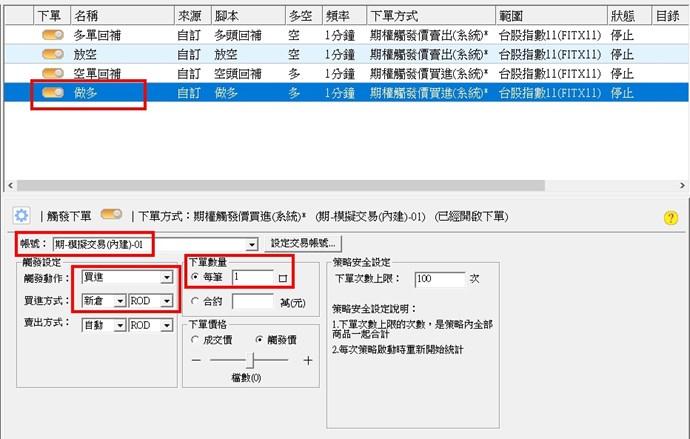Click 檔數(0) label under slider

pyautogui.click(x=246, y=378)
